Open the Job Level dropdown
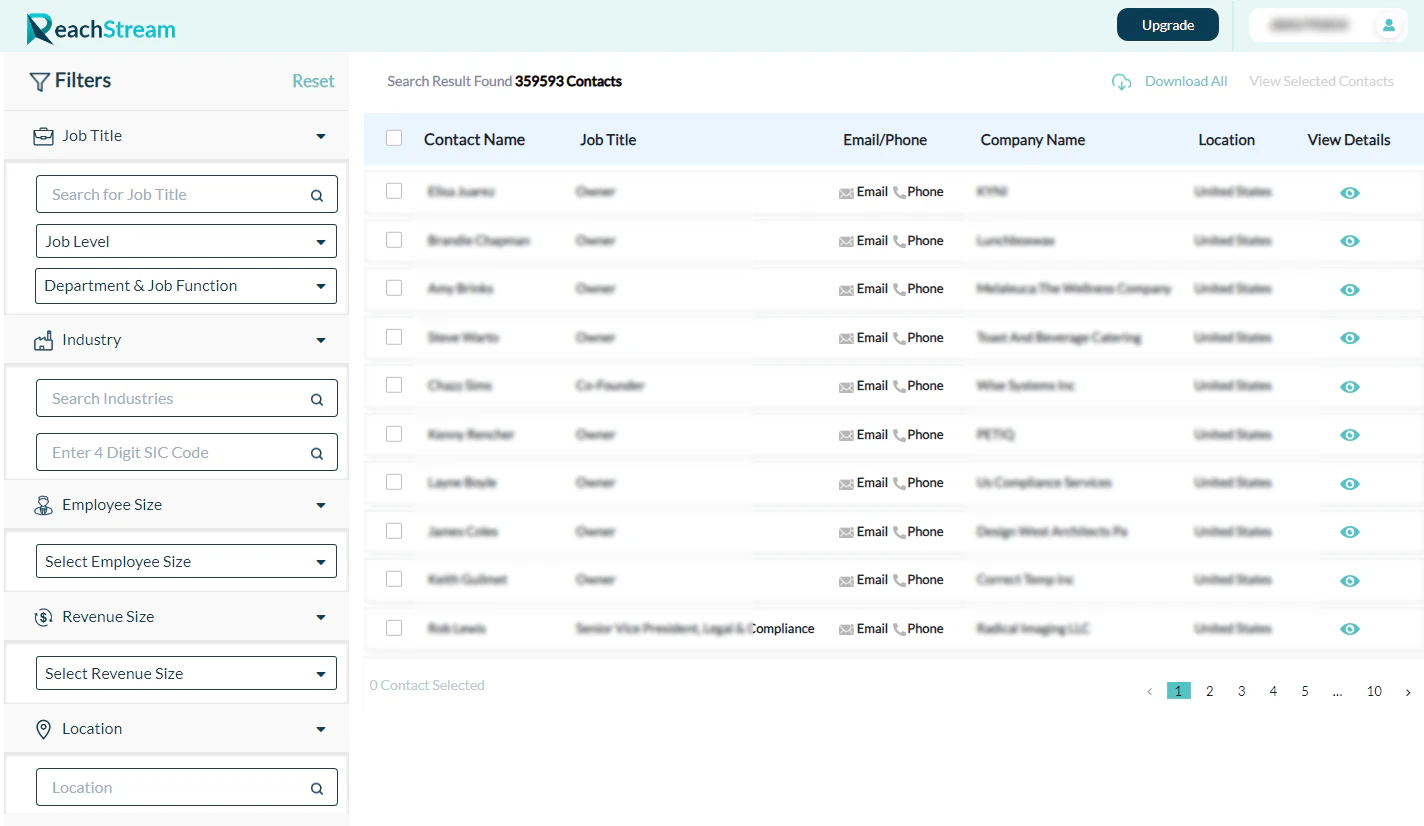The height and width of the screenshot is (826, 1424). (186, 241)
